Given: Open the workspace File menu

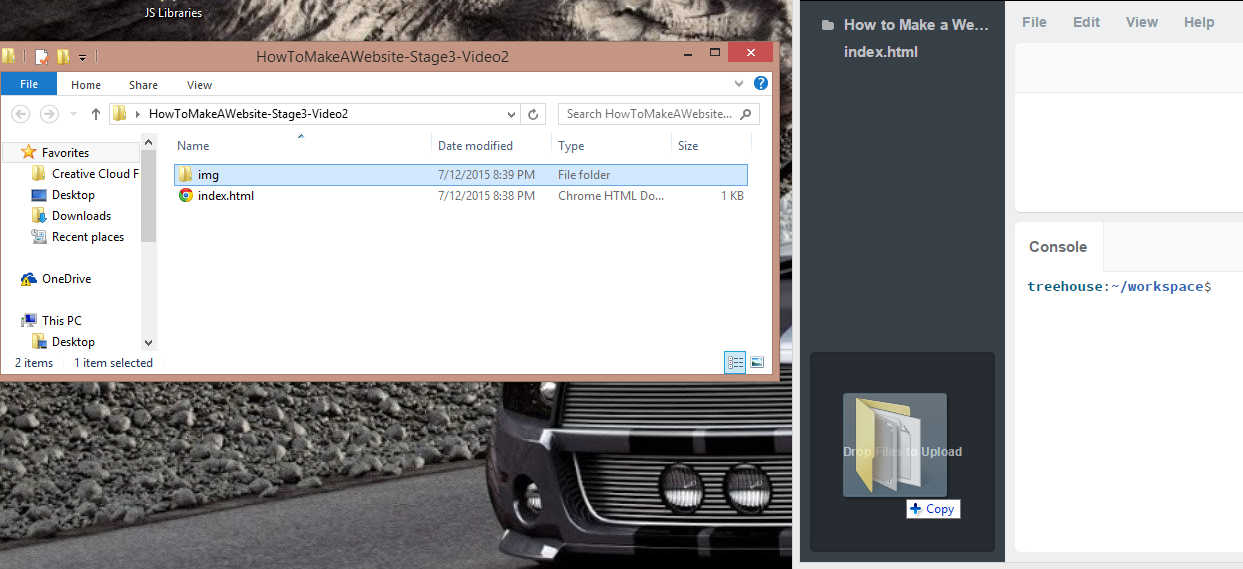Looking at the screenshot, I should (1034, 22).
